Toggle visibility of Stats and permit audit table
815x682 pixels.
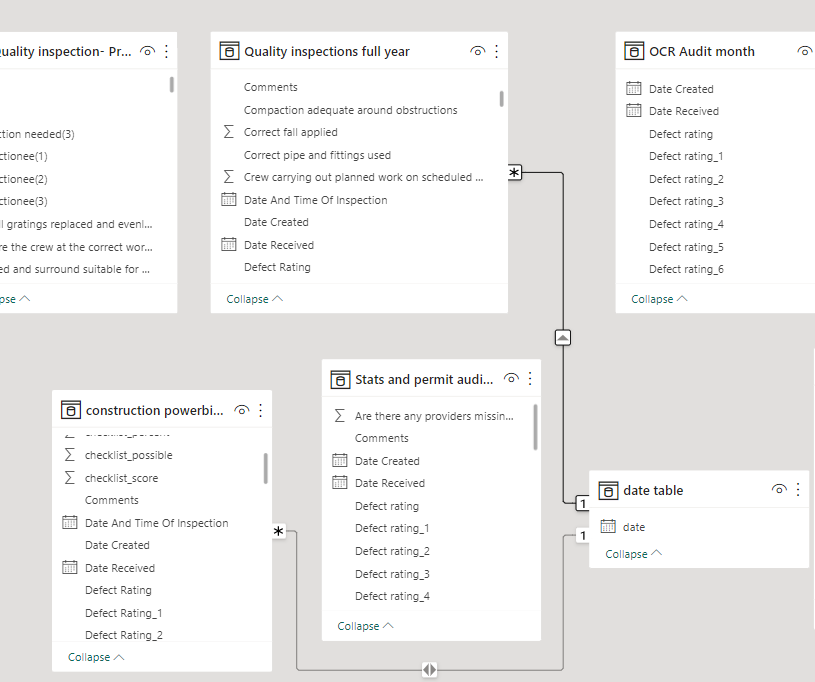pos(511,378)
